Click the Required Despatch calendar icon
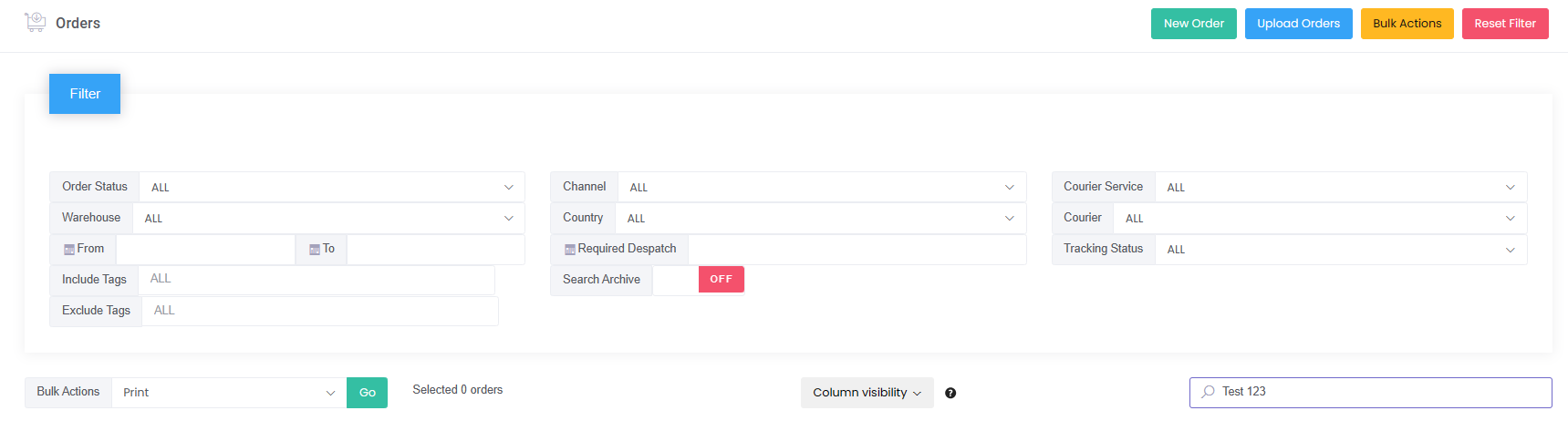 570,250
